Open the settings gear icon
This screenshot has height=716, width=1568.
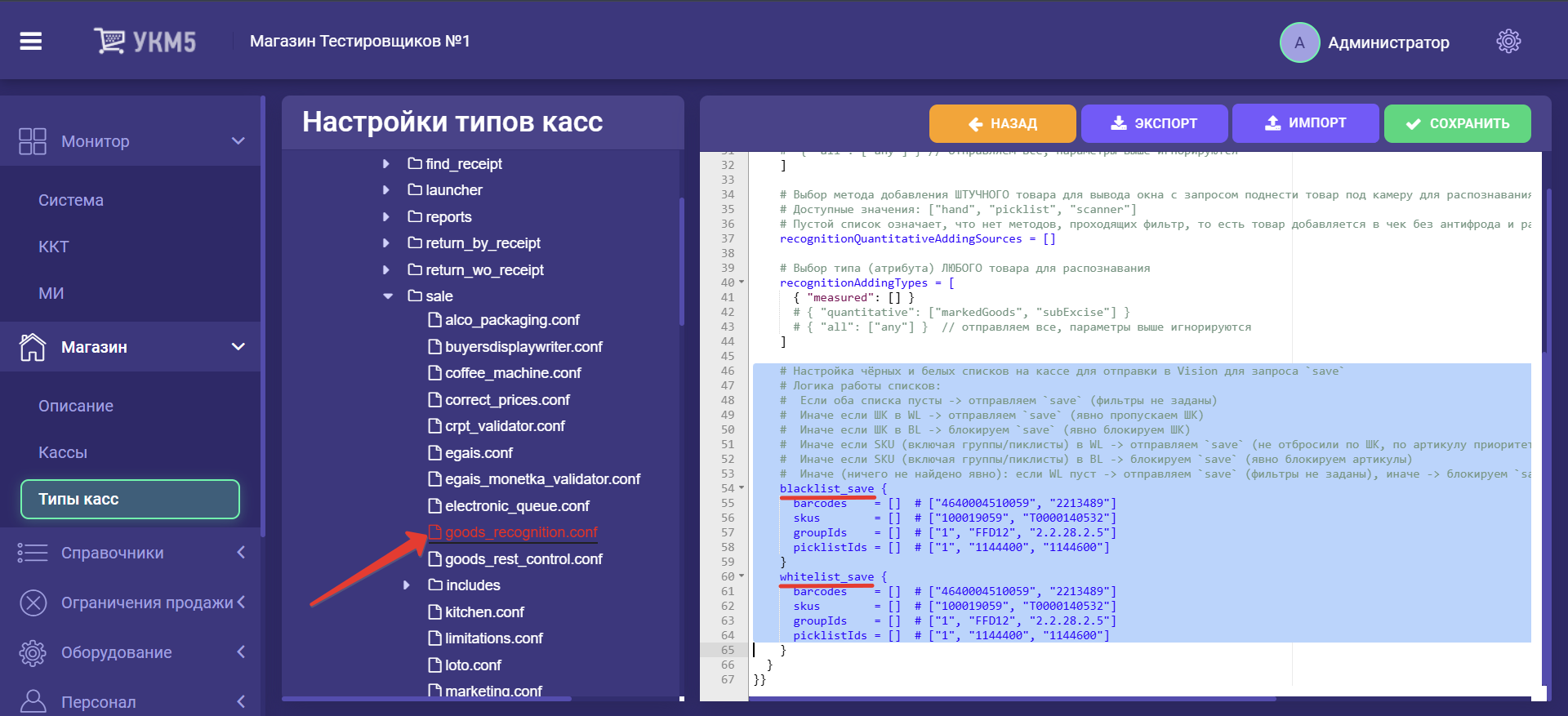1508,42
